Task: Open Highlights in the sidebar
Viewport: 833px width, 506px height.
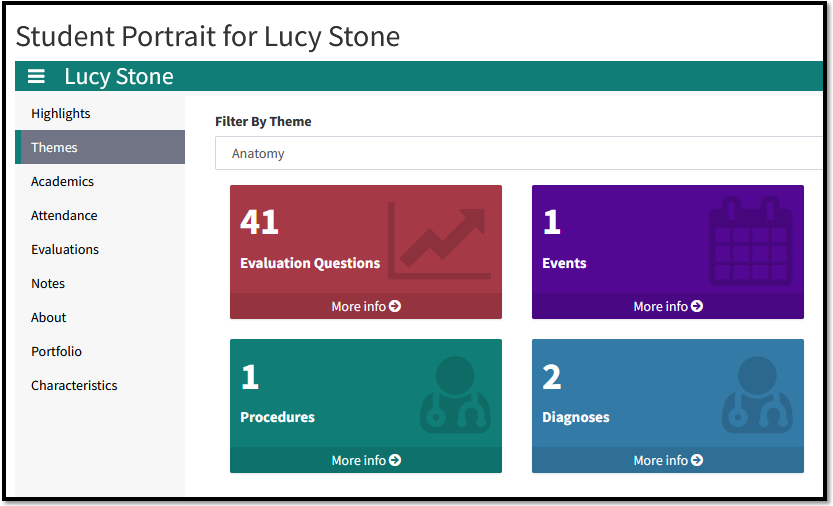Action: tap(100, 113)
